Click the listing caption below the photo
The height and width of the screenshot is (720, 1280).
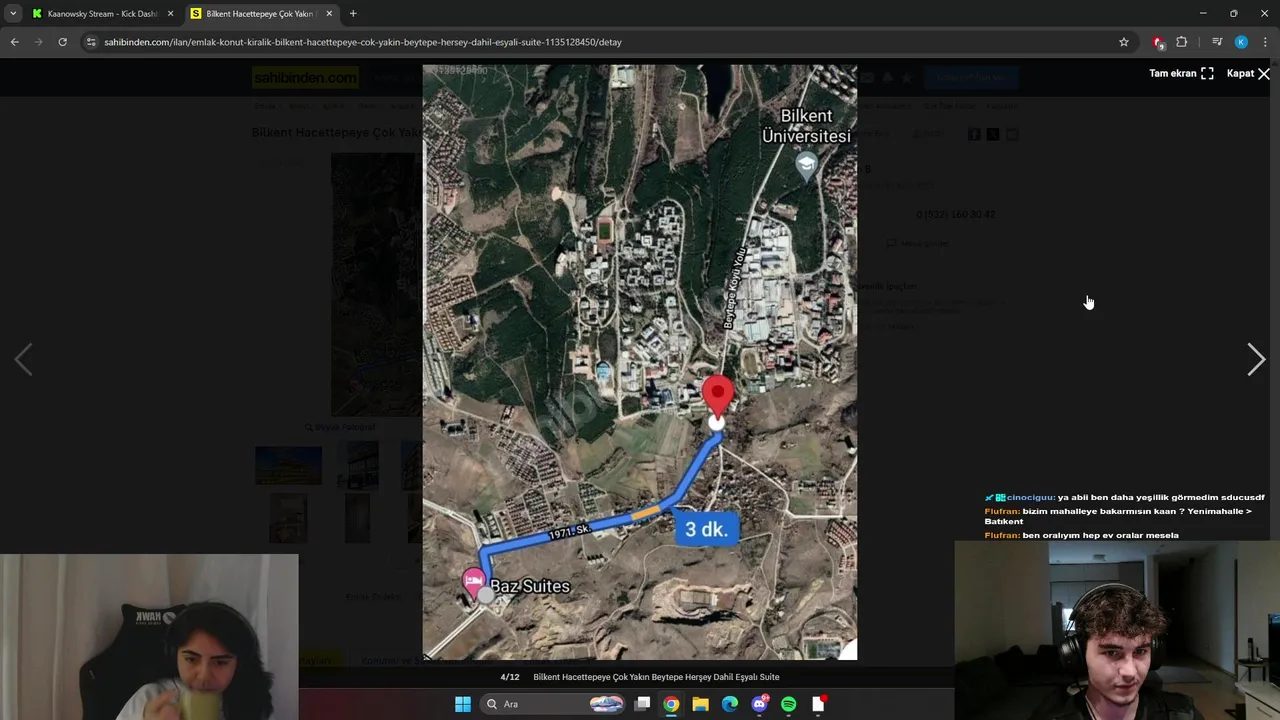click(x=656, y=677)
